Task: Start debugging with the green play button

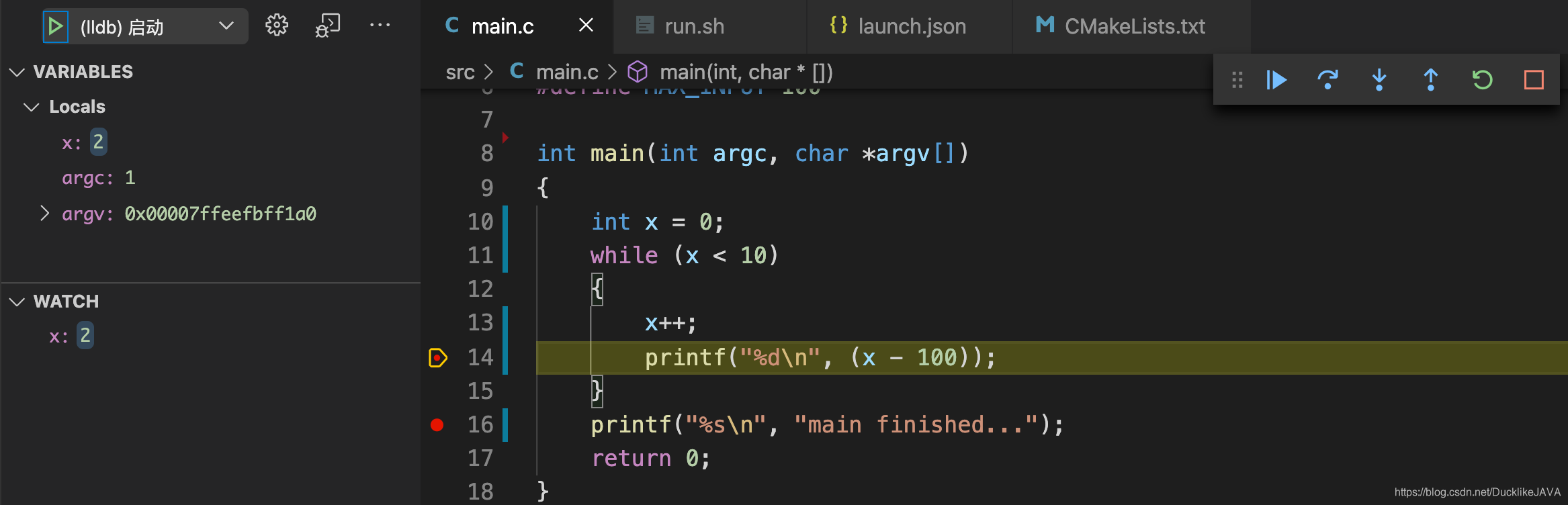Action: (56, 27)
